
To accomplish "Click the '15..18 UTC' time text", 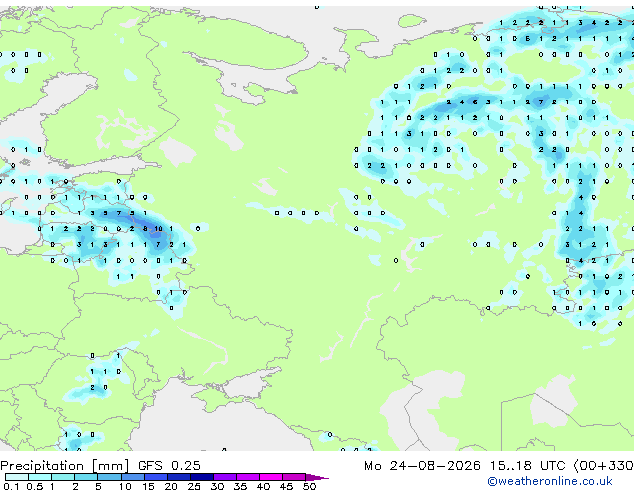I will (527, 466).
